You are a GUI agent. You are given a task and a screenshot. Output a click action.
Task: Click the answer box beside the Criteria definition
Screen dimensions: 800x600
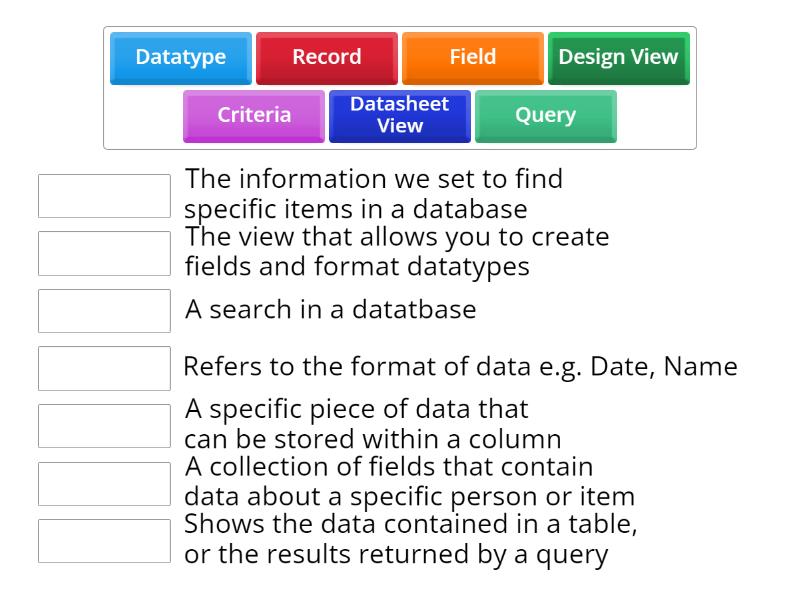[103, 195]
